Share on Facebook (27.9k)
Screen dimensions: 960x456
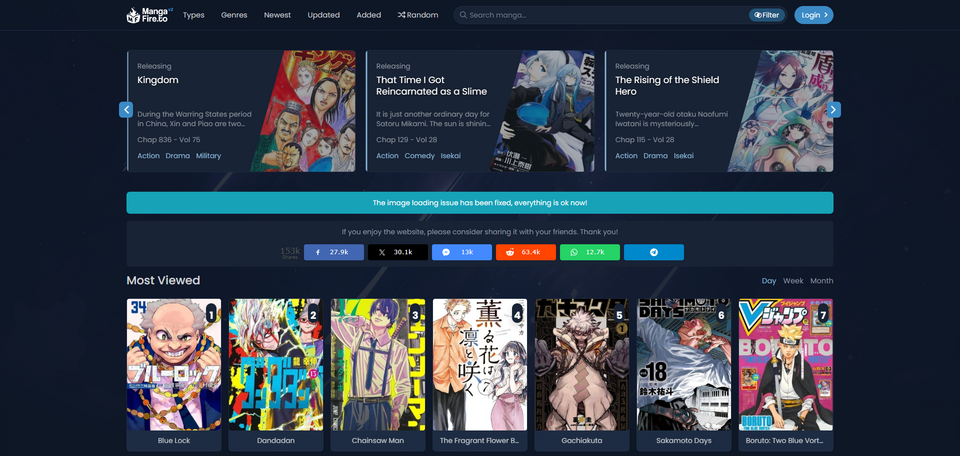[x=334, y=252]
